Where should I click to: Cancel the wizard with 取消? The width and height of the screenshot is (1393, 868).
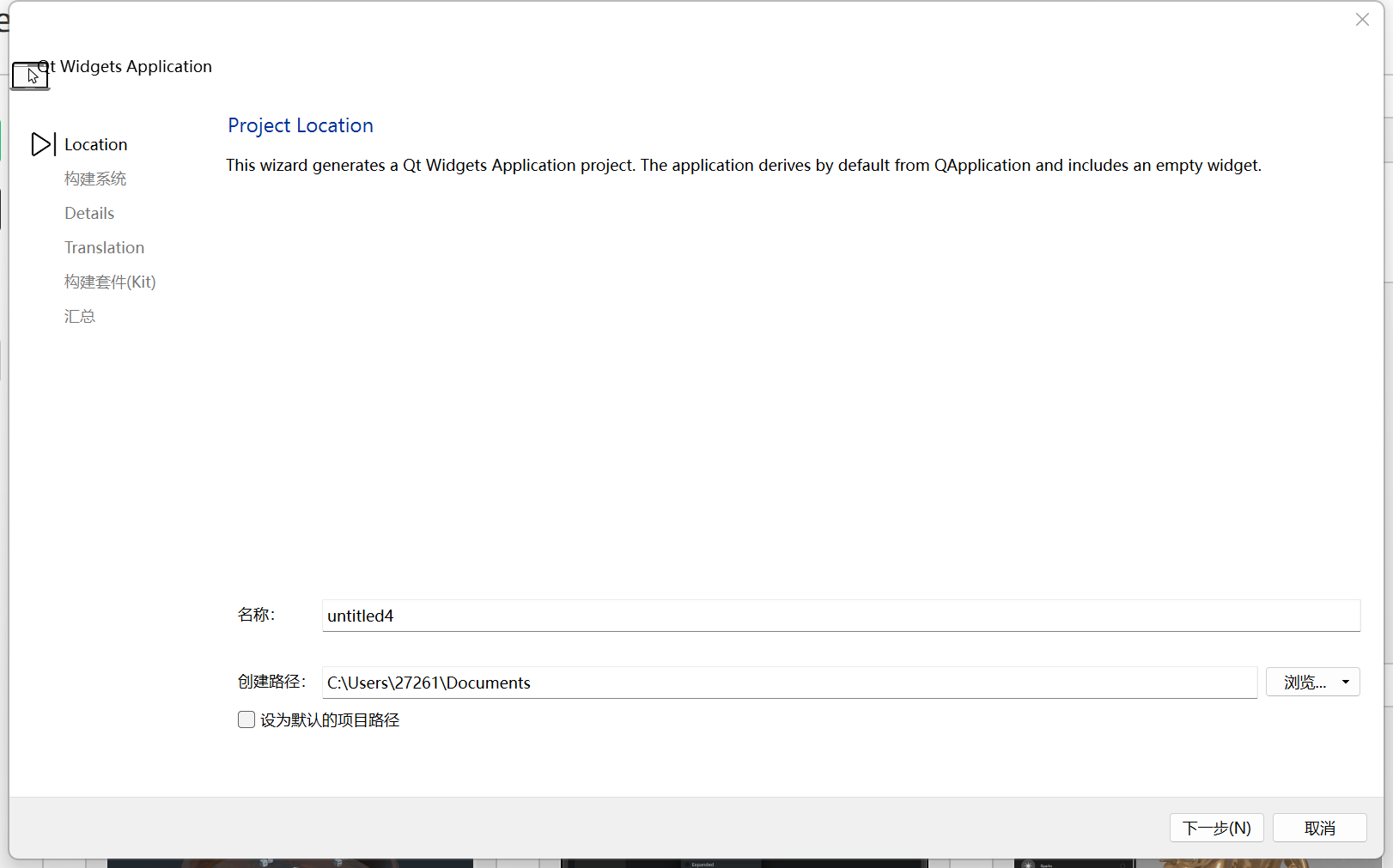click(1319, 828)
